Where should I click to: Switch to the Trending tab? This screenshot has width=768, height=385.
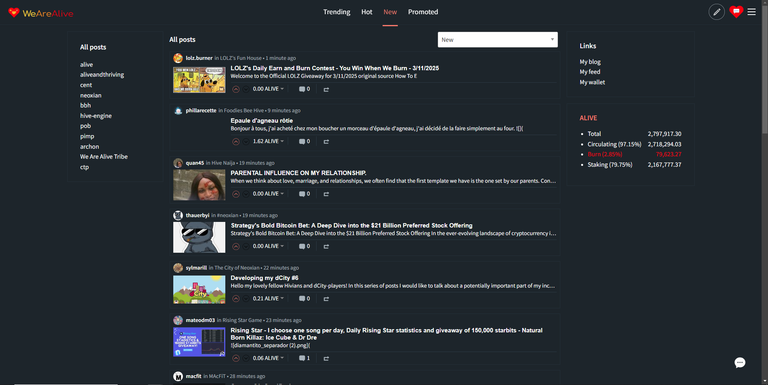pyautogui.click(x=336, y=12)
